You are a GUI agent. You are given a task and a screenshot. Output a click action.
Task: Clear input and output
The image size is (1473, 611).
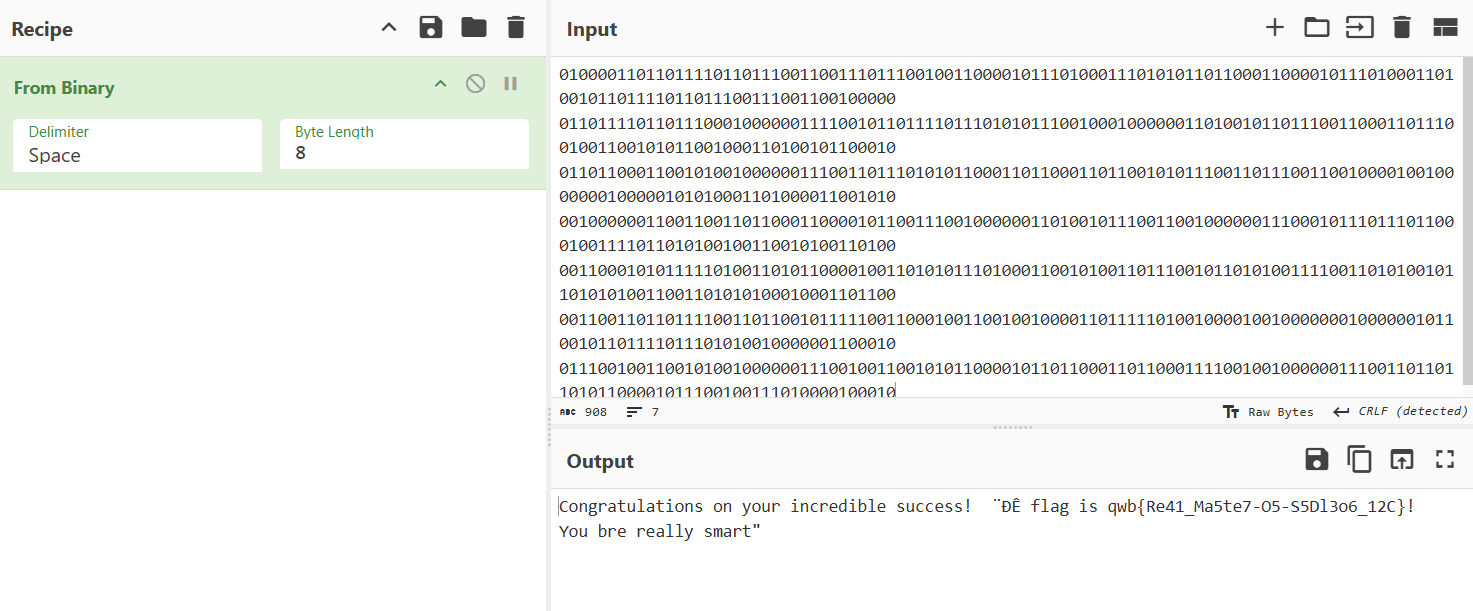pyautogui.click(x=1402, y=28)
